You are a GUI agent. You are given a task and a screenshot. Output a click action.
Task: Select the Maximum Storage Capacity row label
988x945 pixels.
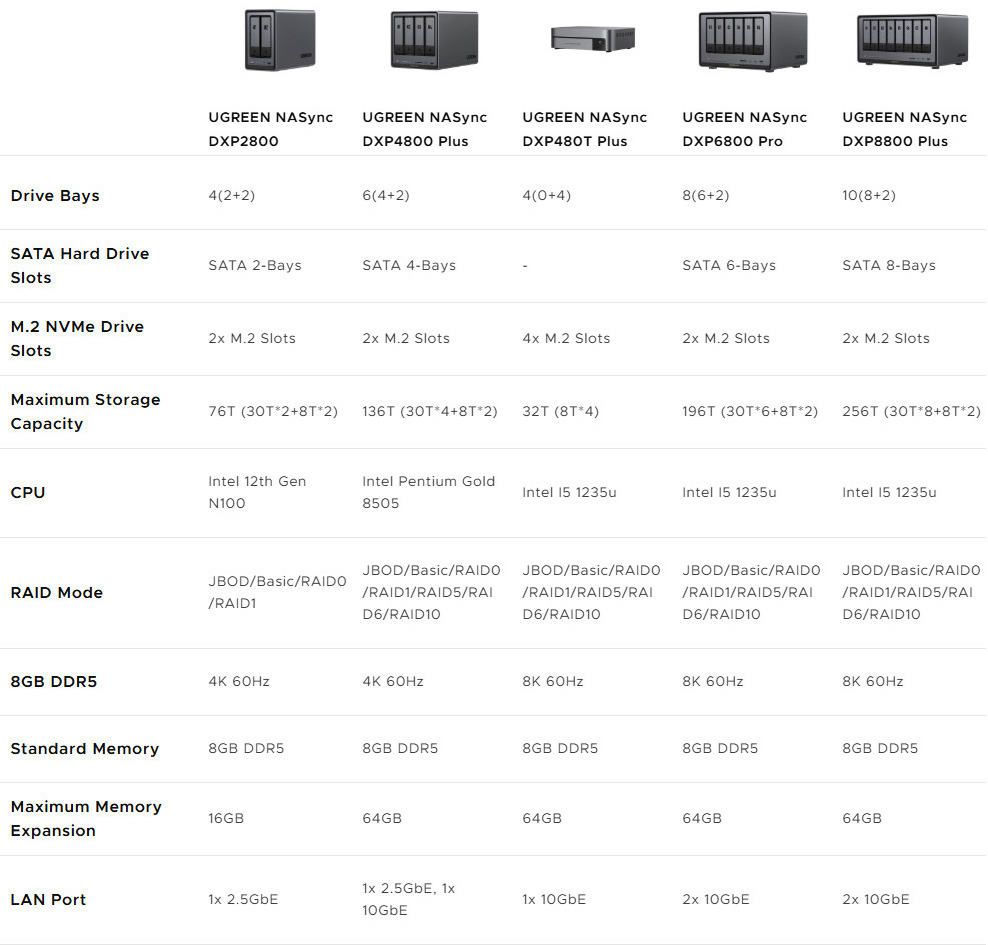pos(85,411)
